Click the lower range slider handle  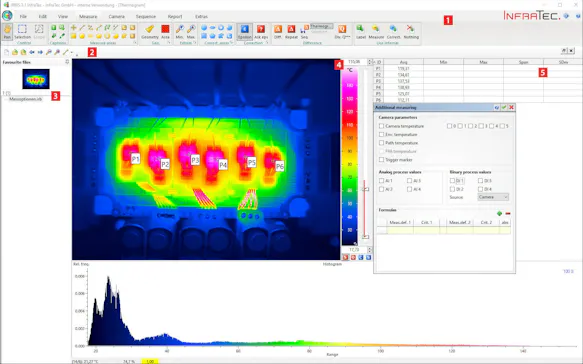click(366, 236)
